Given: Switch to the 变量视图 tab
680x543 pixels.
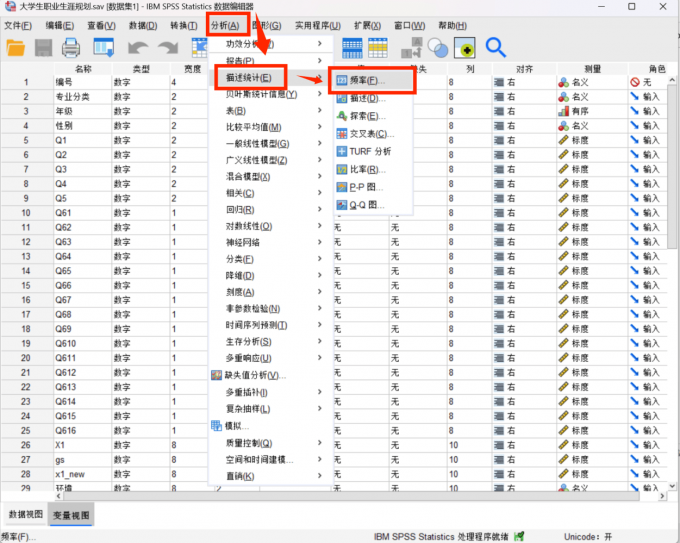Looking at the screenshot, I should (71, 515).
